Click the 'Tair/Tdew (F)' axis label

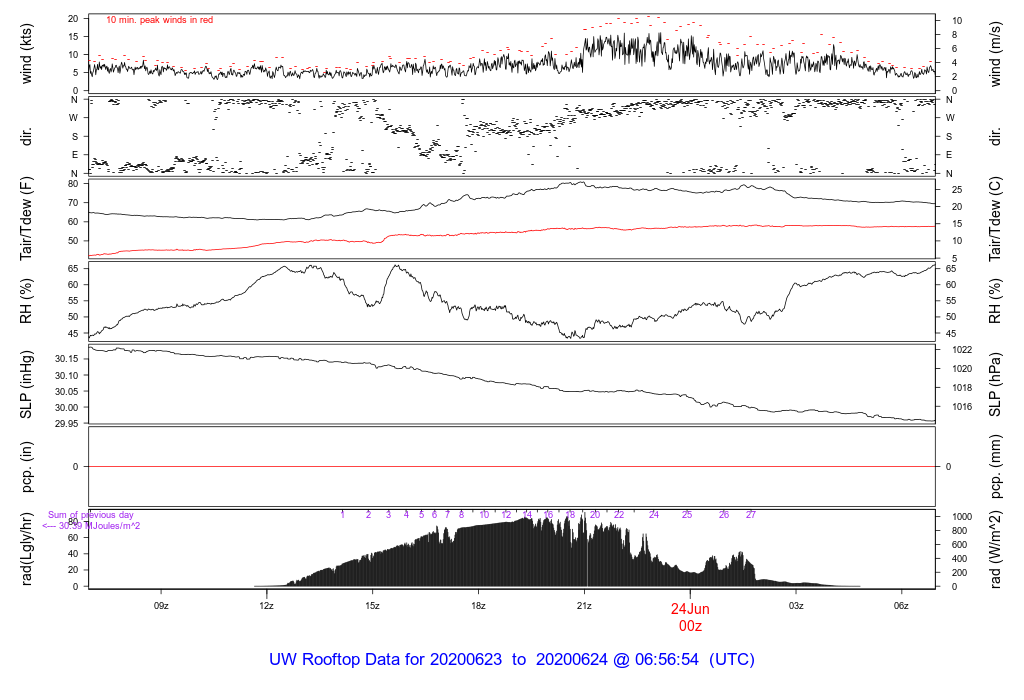(x=26, y=219)
